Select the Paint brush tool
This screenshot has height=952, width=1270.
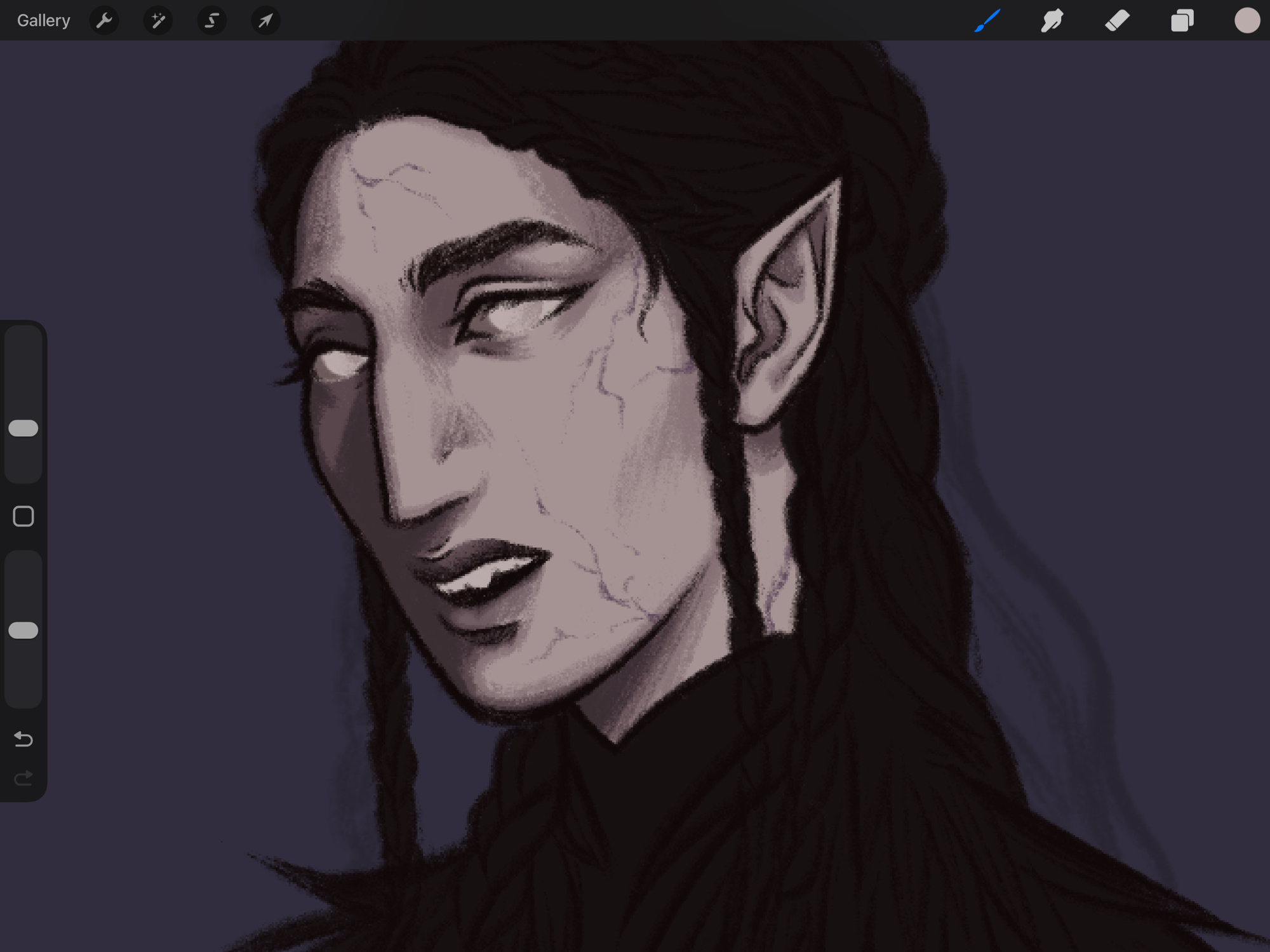[x=987, y=21]
